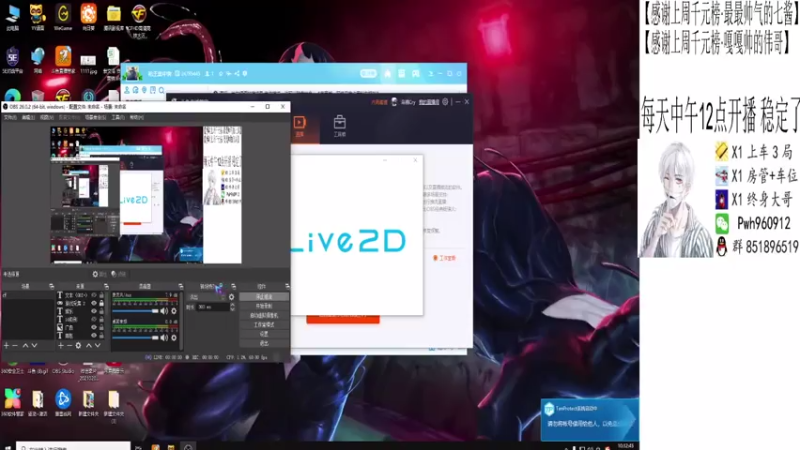Click the OBS preview canvas

[x=146, y=195]
